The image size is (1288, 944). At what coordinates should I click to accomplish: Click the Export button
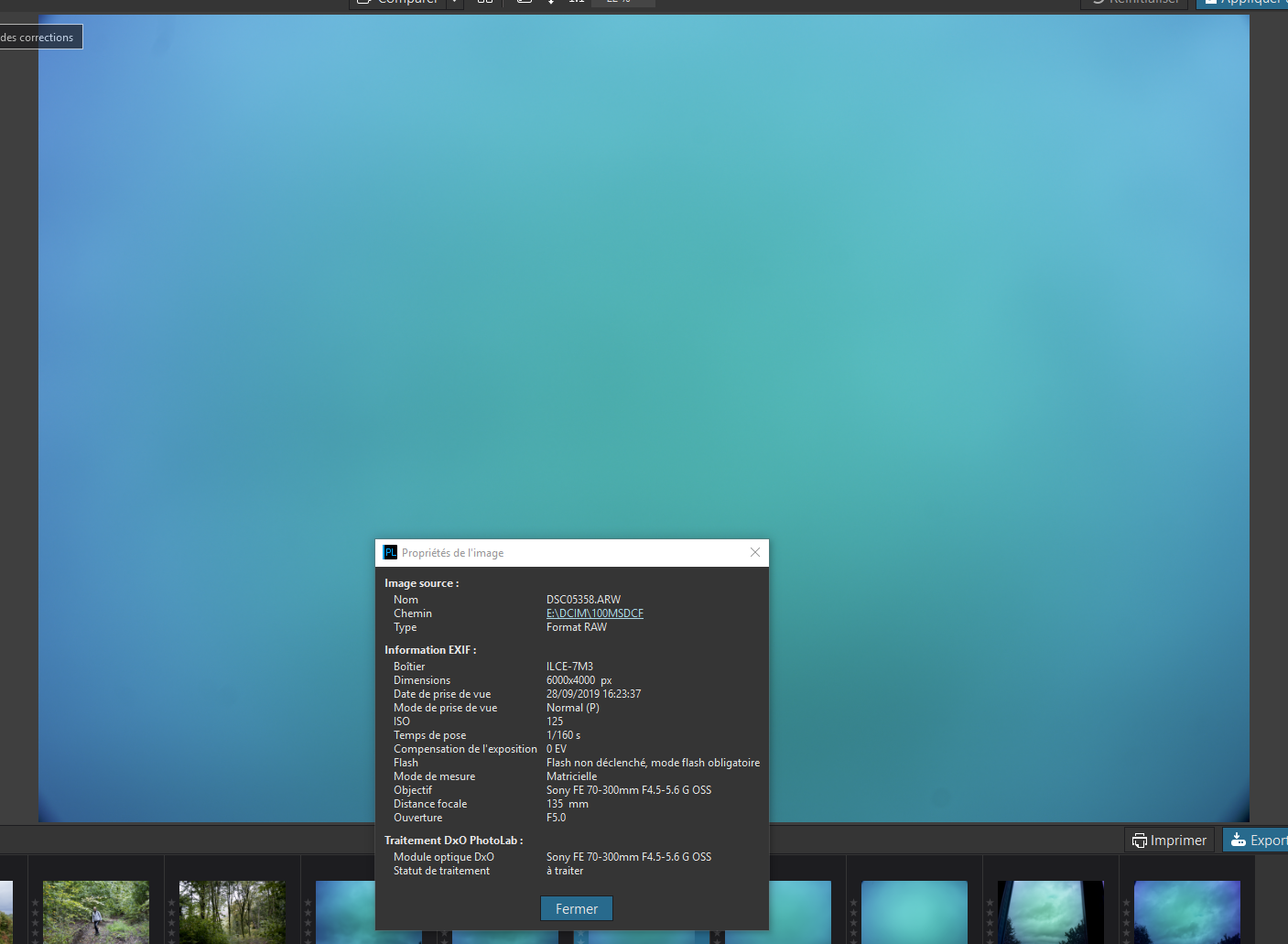click(x=1256, y=840)
